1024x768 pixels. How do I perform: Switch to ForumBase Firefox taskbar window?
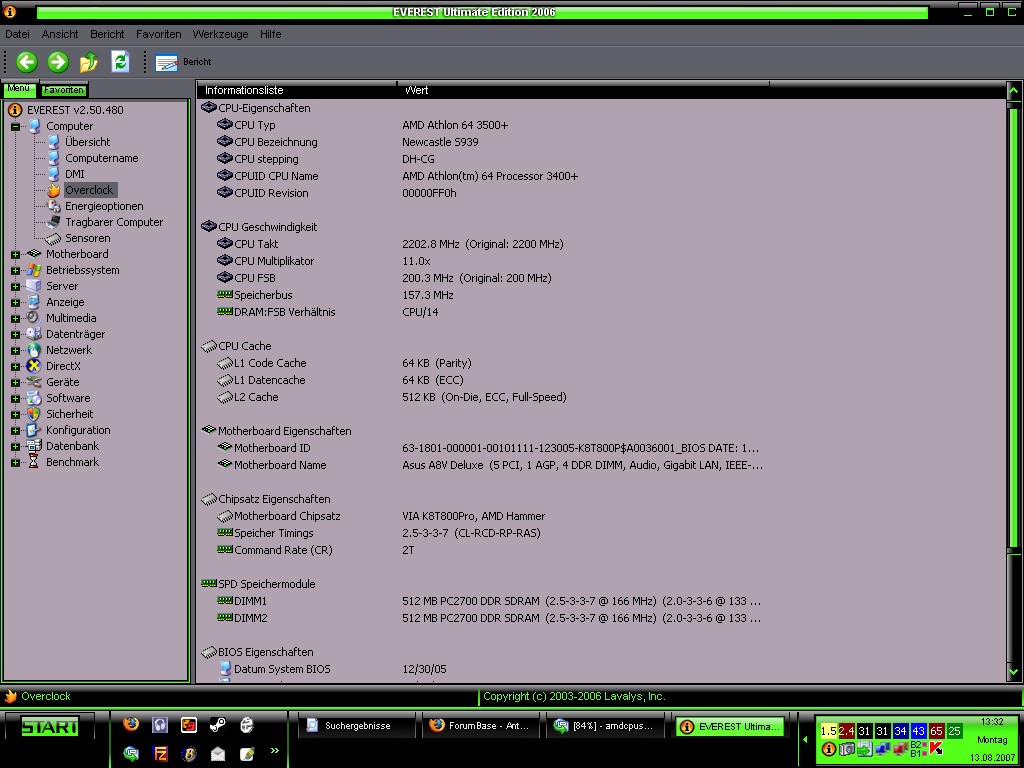pyautogui.click(x=481, y=726)
